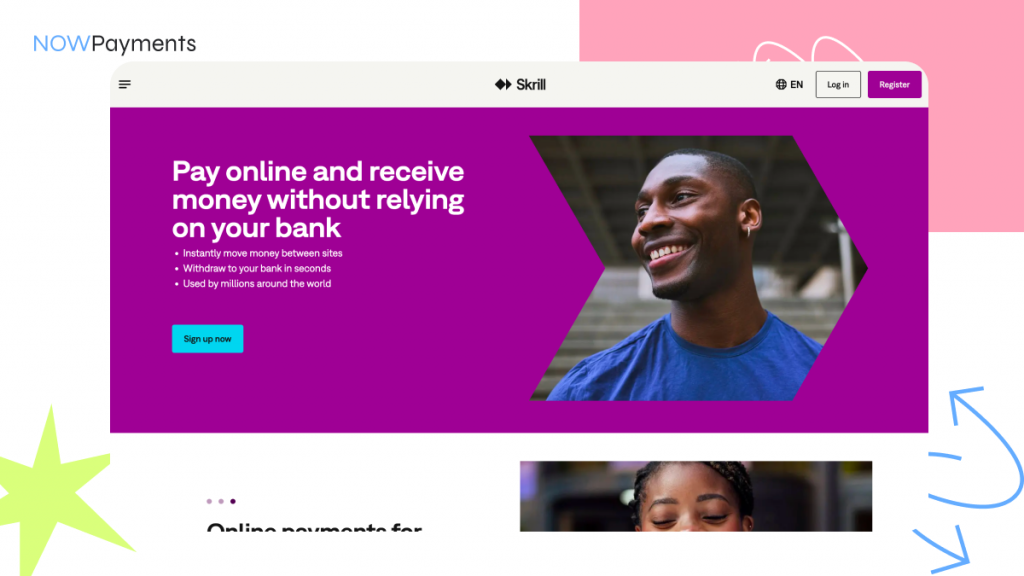Click the Skrill wordmark text
Screen dimensions: 1024x576
click(531, 84)
